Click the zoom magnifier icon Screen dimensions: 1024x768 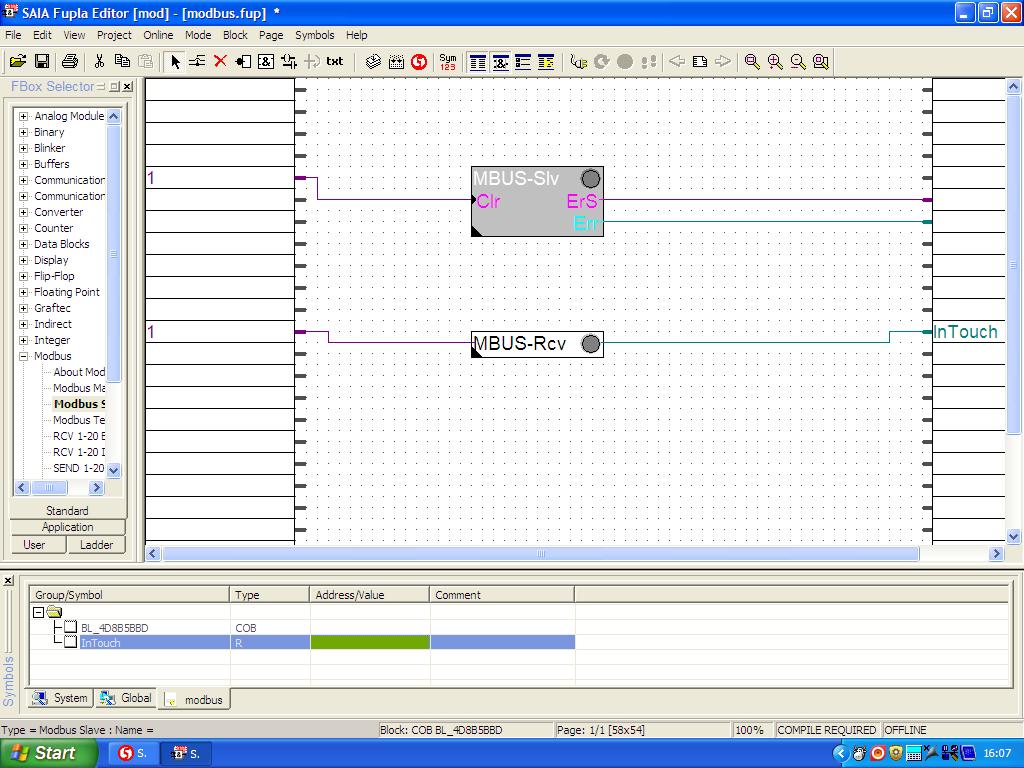point(752,61)
